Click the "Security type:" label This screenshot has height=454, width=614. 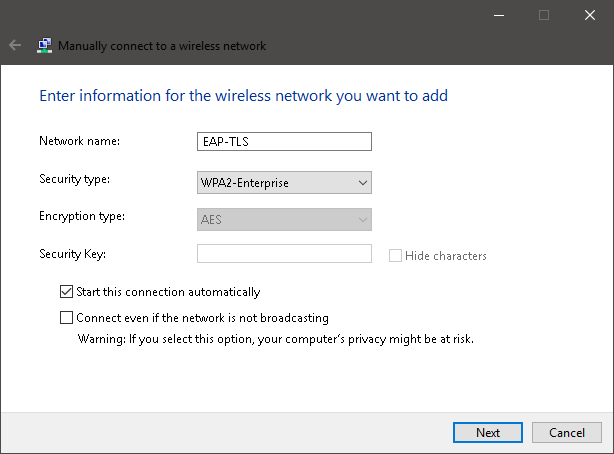pyautogui.click(x=74, y=179)
